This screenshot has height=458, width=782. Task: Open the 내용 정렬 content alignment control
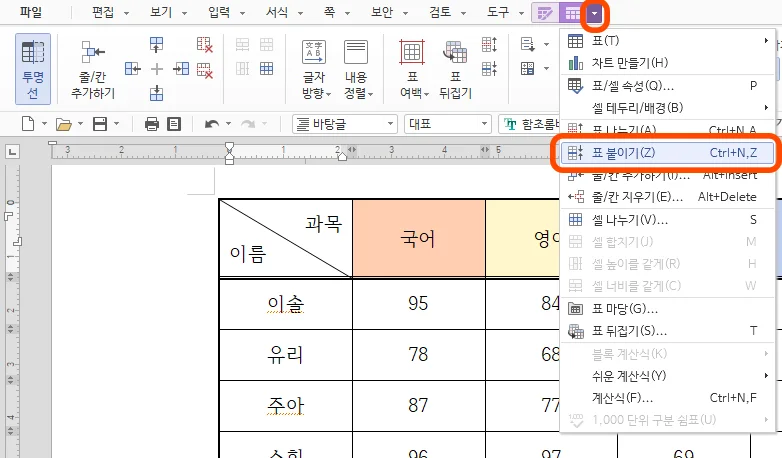(x=357, y=69)
